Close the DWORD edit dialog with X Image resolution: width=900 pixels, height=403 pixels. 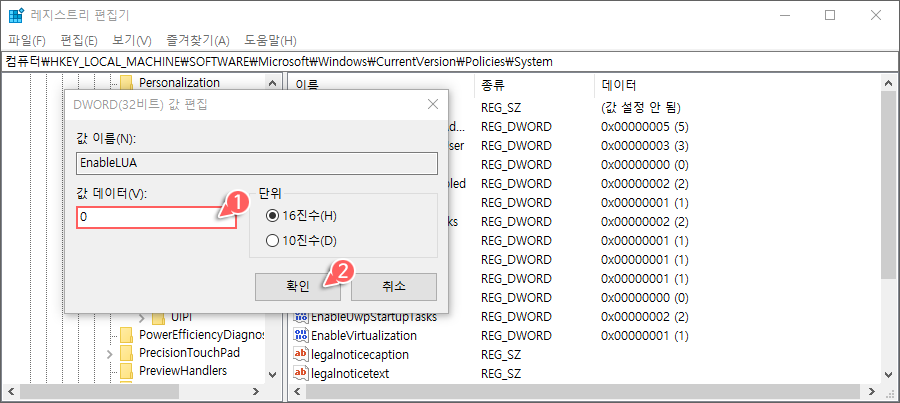[433, 104]
